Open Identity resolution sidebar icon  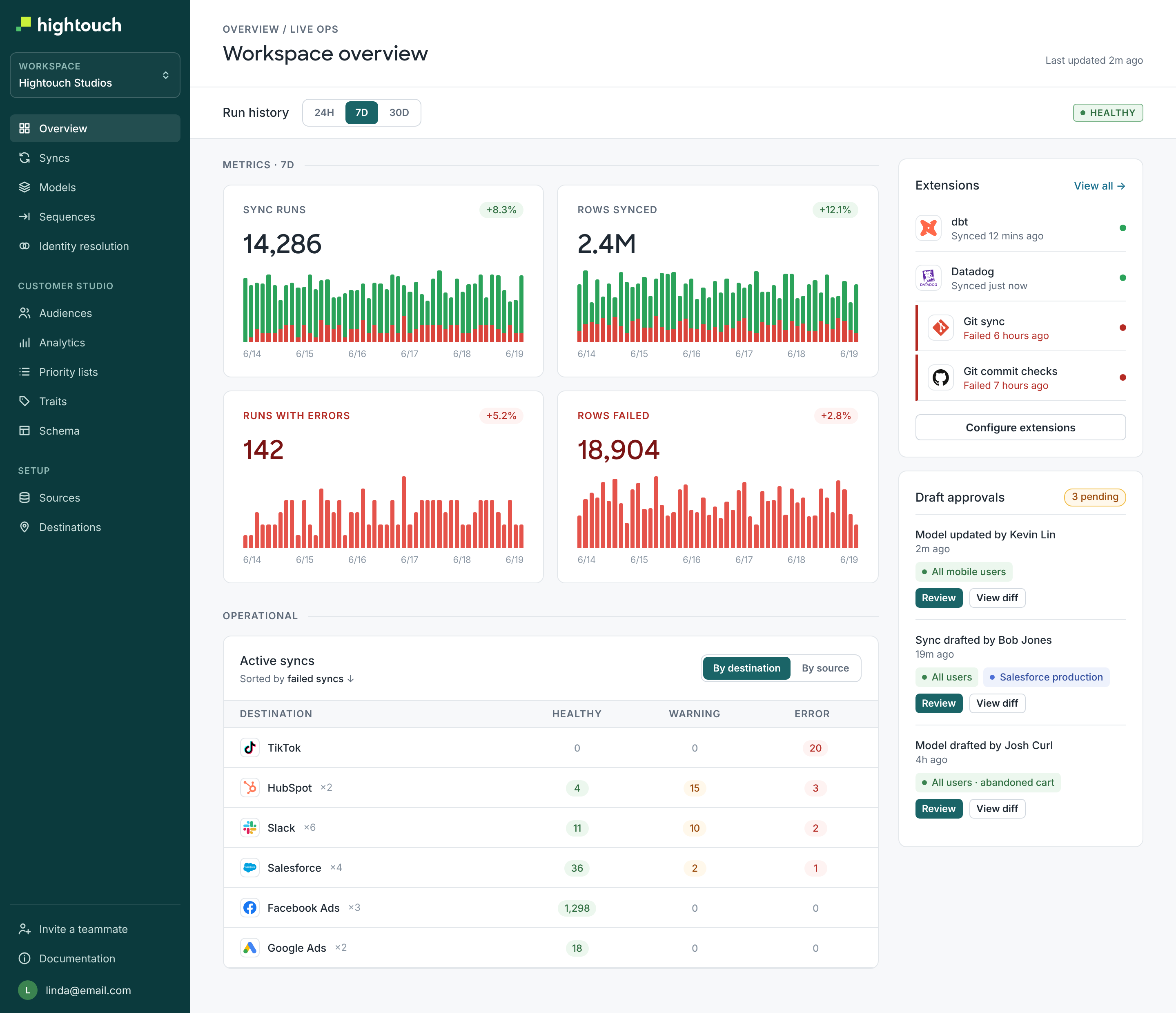click(x=24, y=246)
